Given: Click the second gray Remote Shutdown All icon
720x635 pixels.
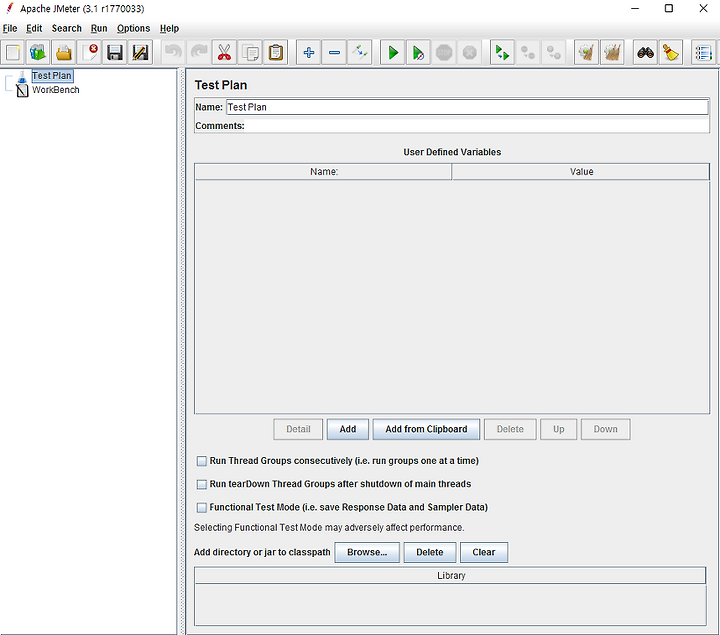Looking at the screenshot, I should tap(553, 52).
